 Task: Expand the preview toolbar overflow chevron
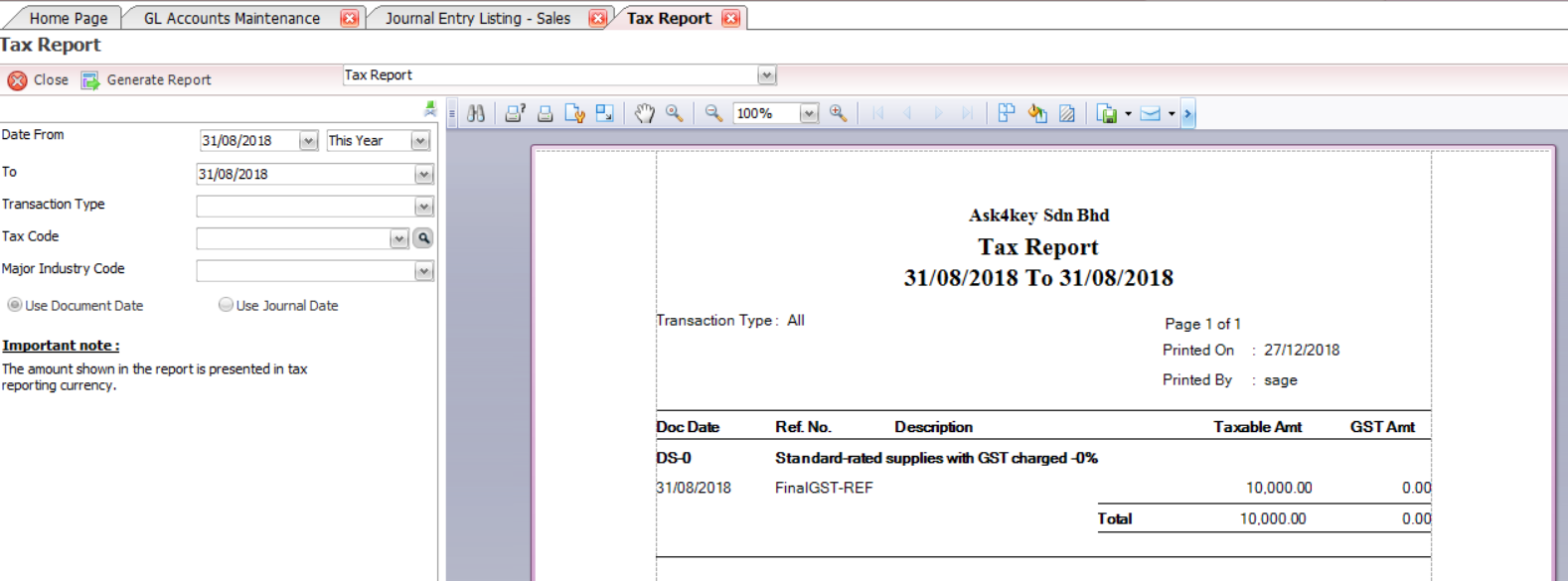[x=1187, y=113]
